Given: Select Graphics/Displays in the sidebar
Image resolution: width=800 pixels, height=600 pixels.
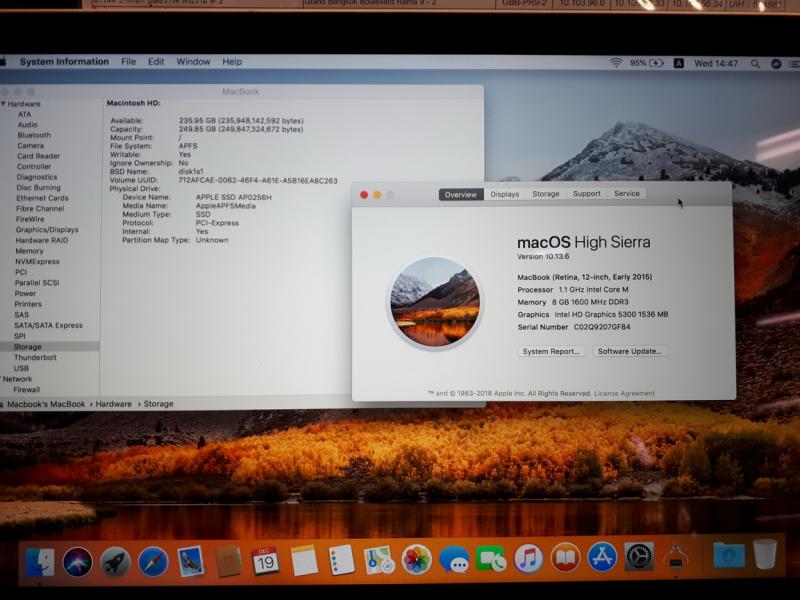Looking at the screenshot, I should coord(47,230).
